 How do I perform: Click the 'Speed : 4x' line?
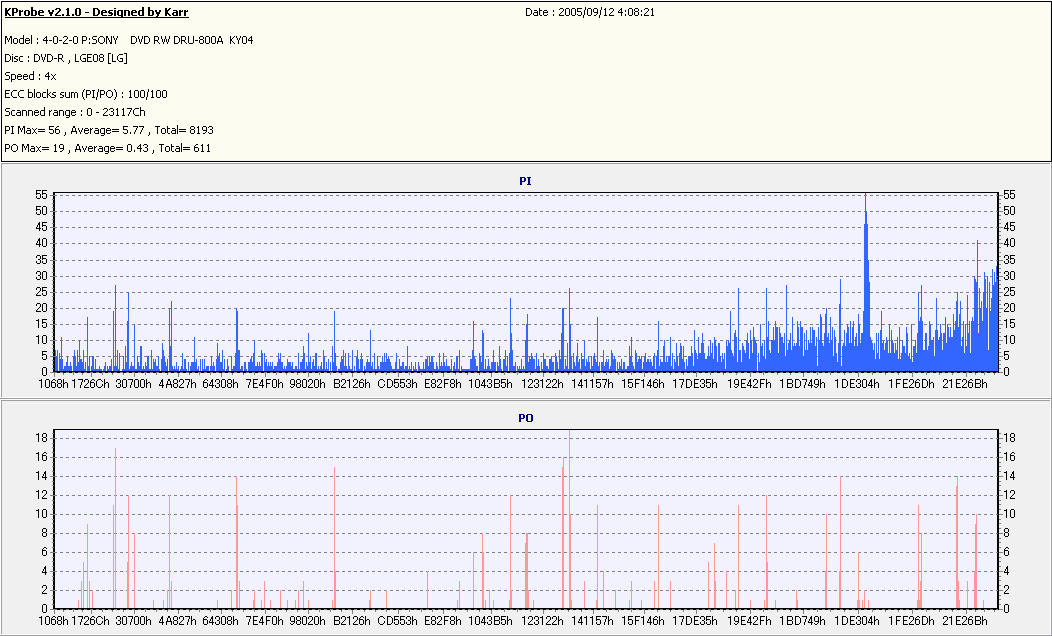(30, 76)
